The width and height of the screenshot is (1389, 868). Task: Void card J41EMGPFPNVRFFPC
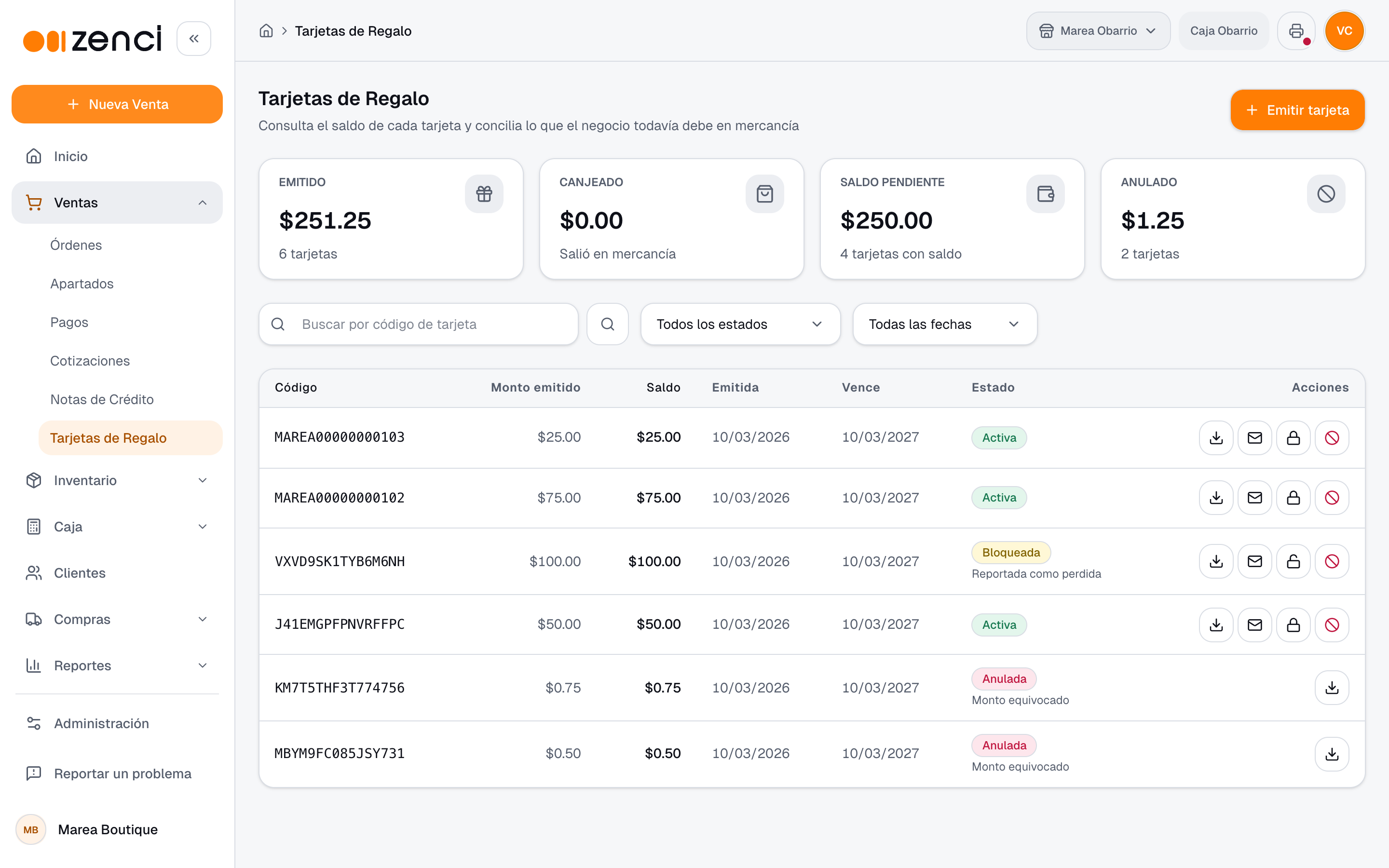pyautogui.click(x=1332, y=624)
